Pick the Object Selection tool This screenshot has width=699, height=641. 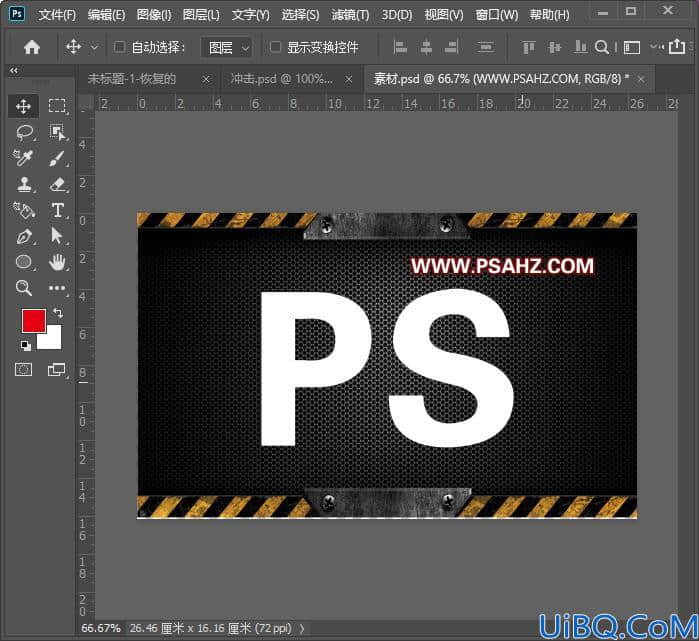57,132
